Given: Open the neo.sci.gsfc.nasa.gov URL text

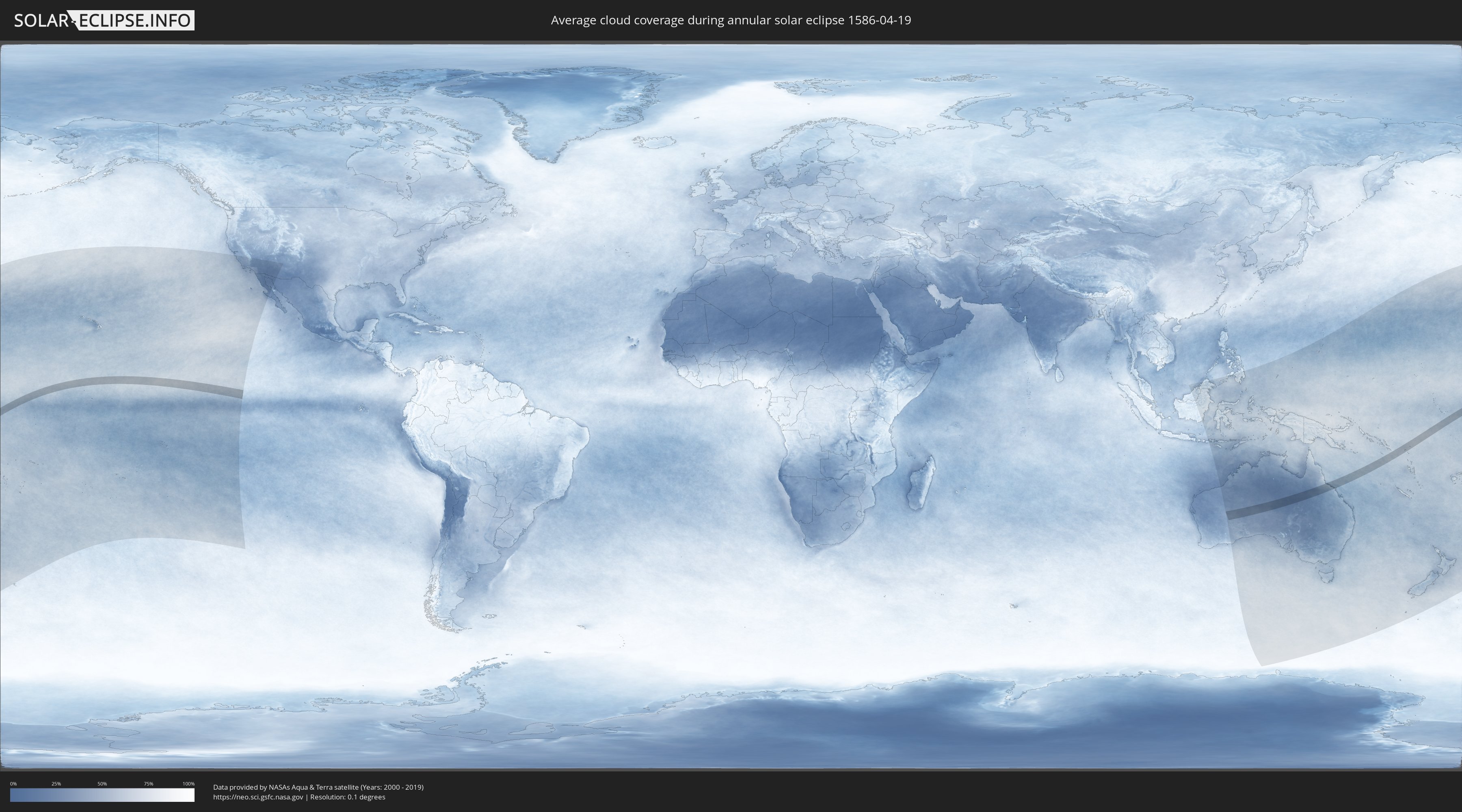Looking at the screenshot, I should 257,797.
